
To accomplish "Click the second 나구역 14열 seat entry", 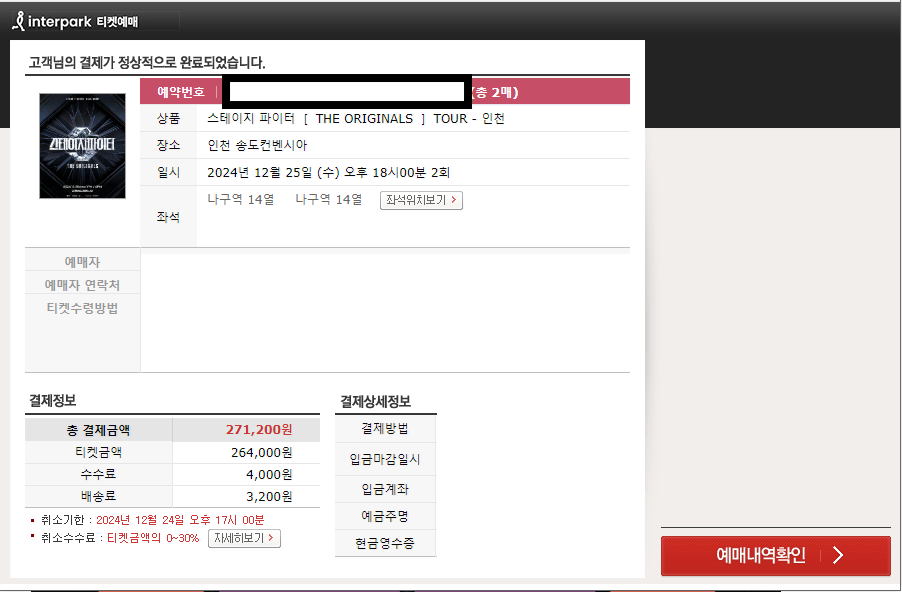I will pyautogui.click(x=328, y=200).
